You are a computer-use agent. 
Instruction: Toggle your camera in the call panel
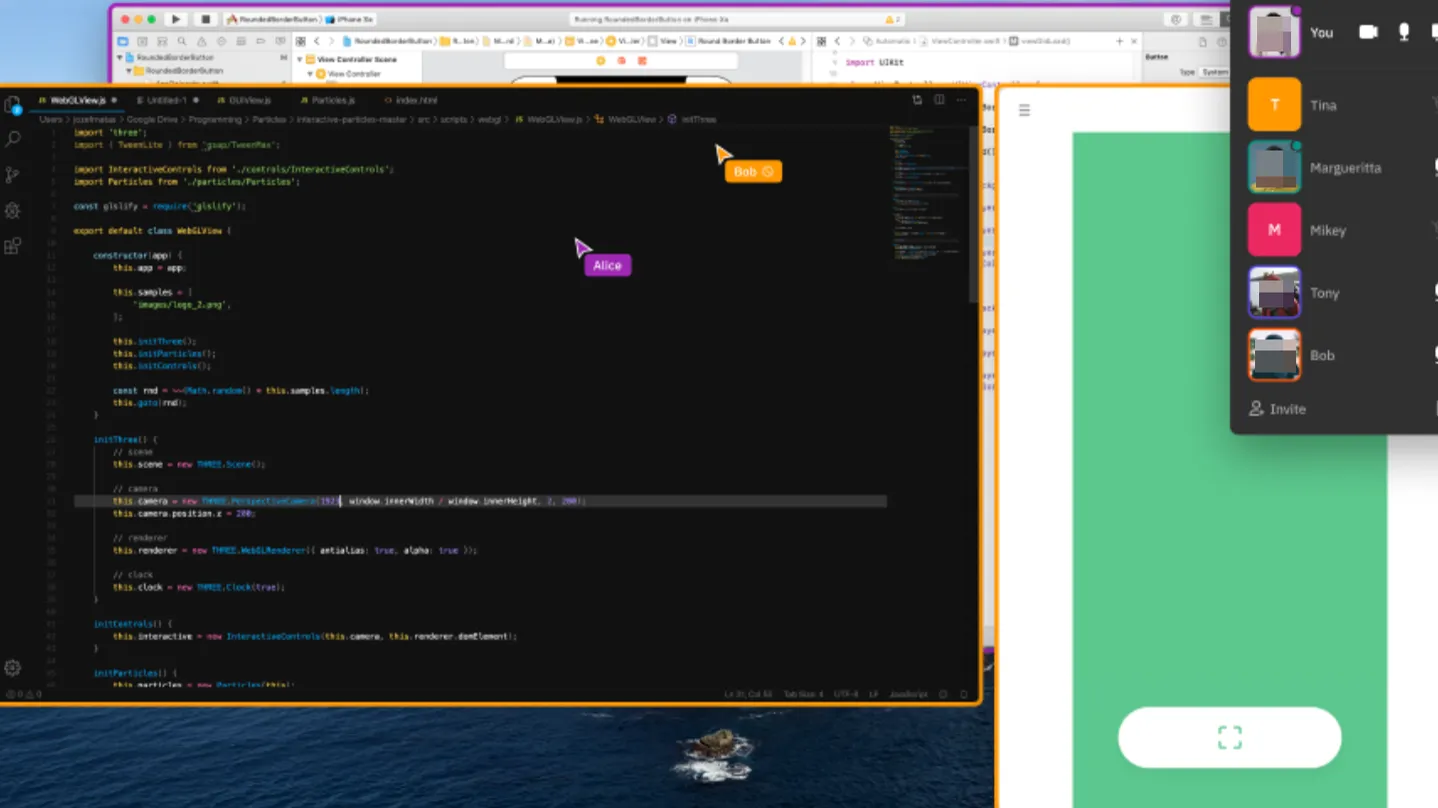click(1368, 32)
